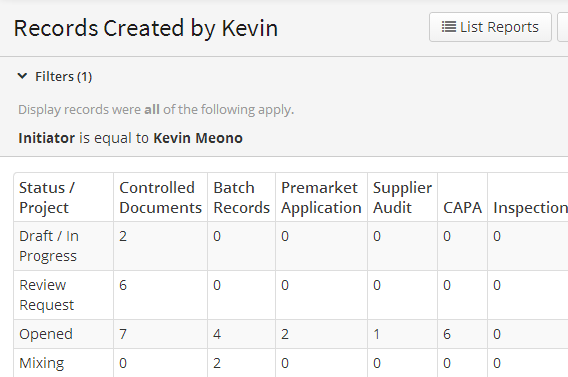Select the Premarket Application column header
568x377 pixels.
[321, 198]
